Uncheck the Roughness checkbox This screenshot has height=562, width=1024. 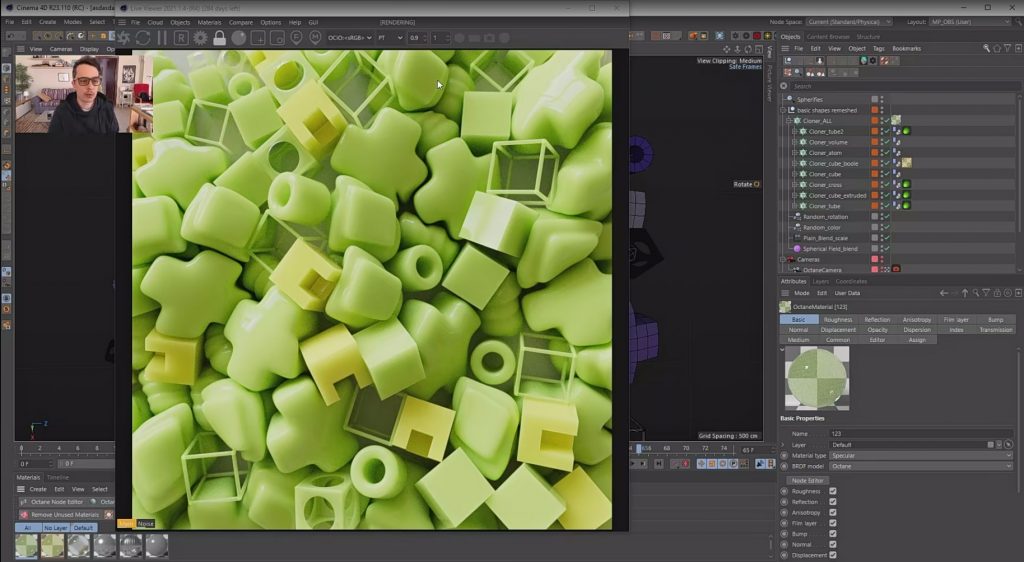pos(833,491)
